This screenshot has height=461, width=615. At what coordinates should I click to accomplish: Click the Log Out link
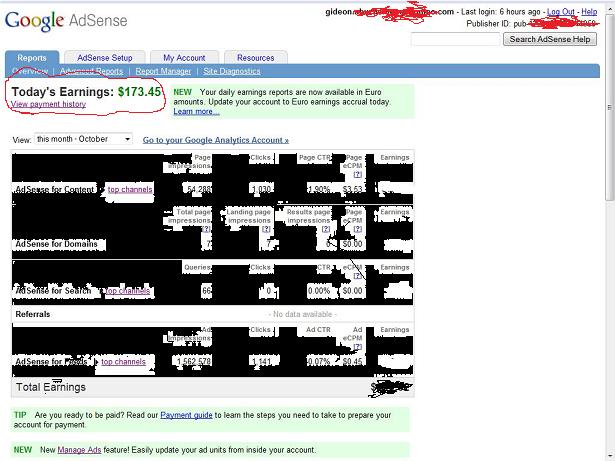click(560, 12)
